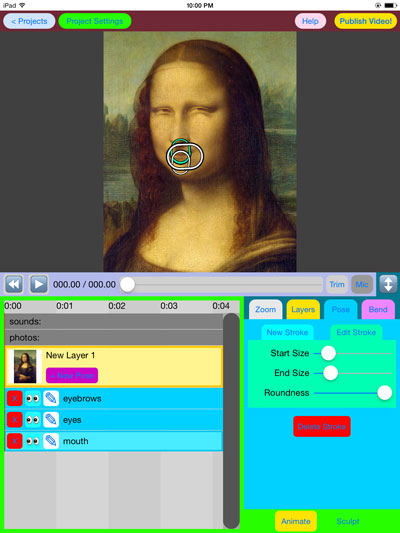The image size is (400, 533).
Task: Delete the eyes layer with red X
Action: (15, 420)
